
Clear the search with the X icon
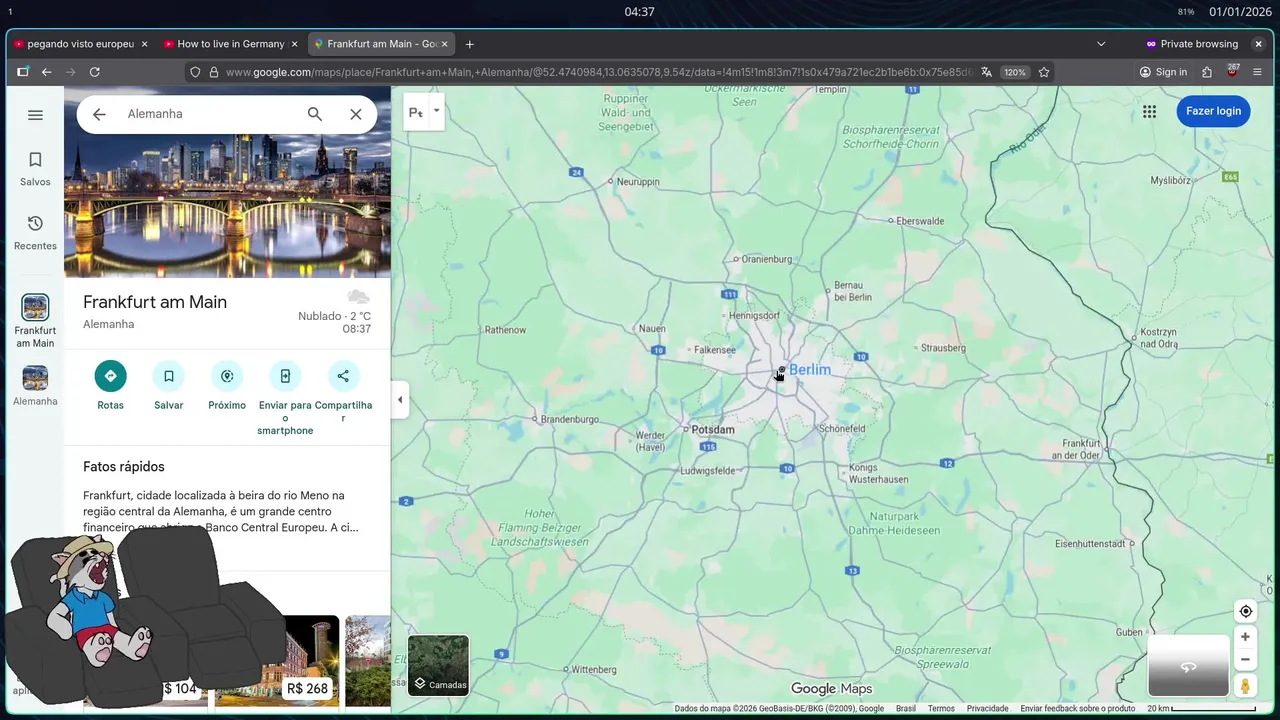(355, 114)
